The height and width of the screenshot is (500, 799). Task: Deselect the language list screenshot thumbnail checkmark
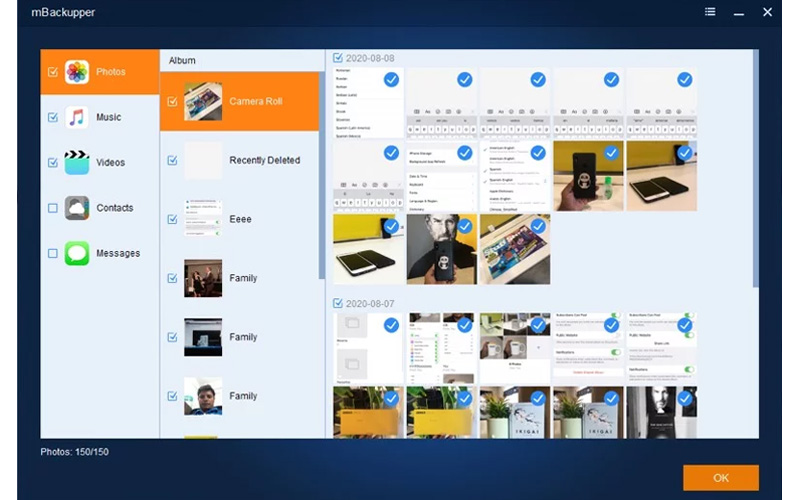[x=391, y=80]
